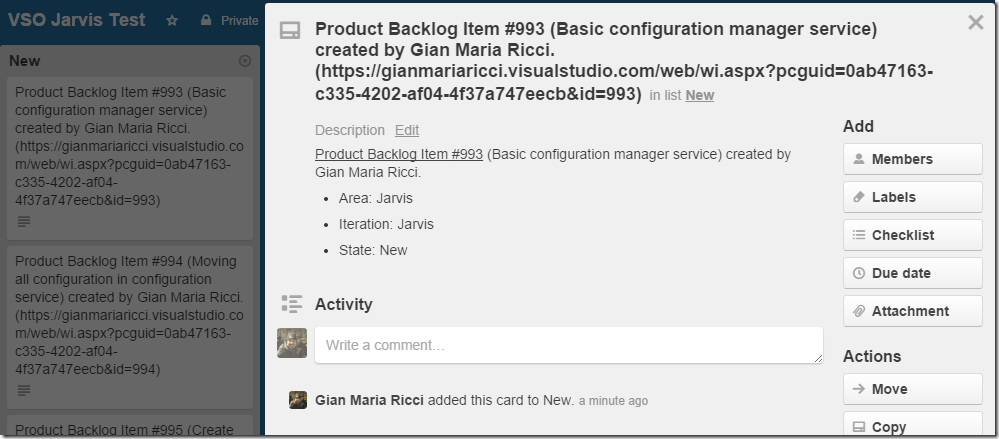Open the Product Backlog Item #993 link

(x=399, y=154)
